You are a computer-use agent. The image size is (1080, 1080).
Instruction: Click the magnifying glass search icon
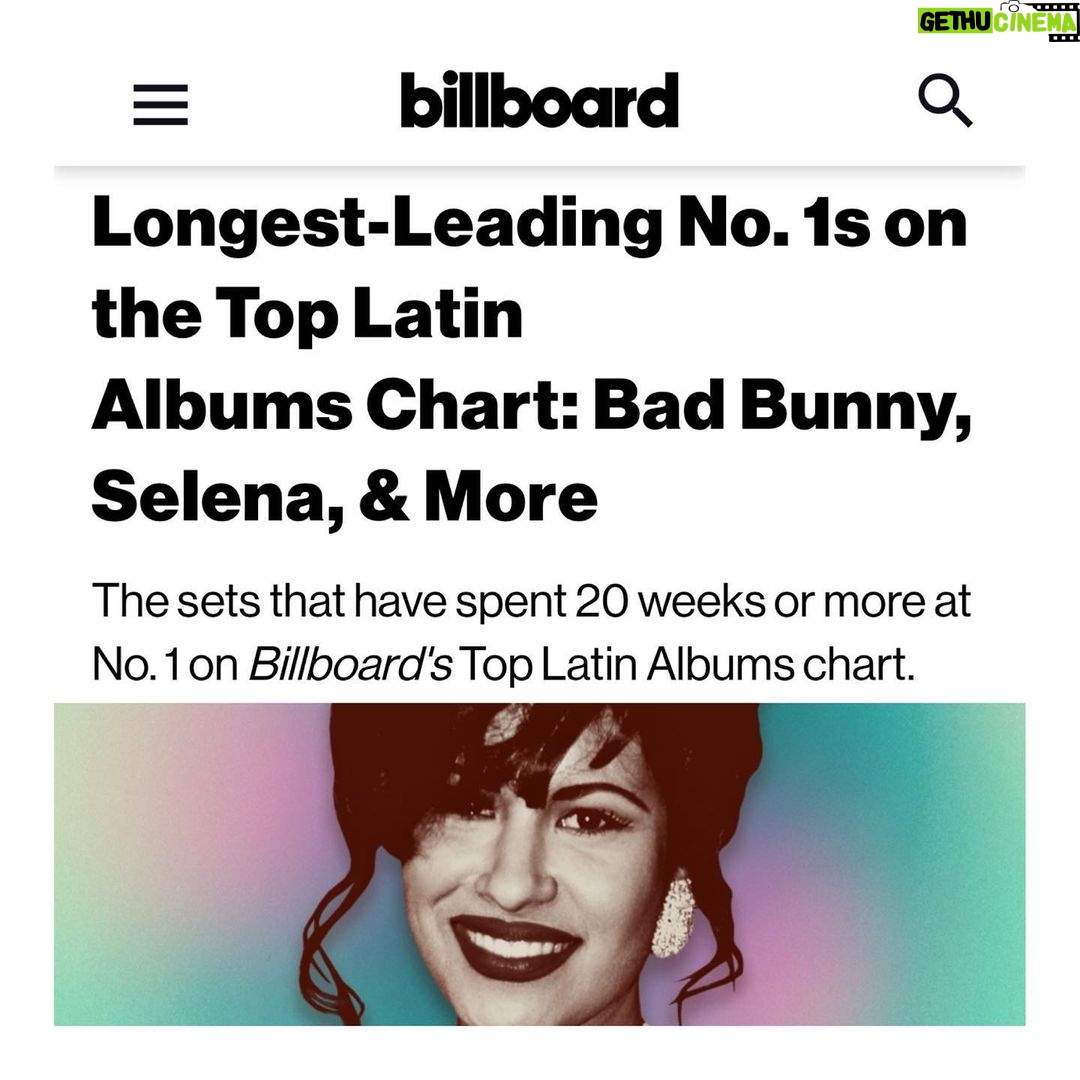(x=946, y=100)
